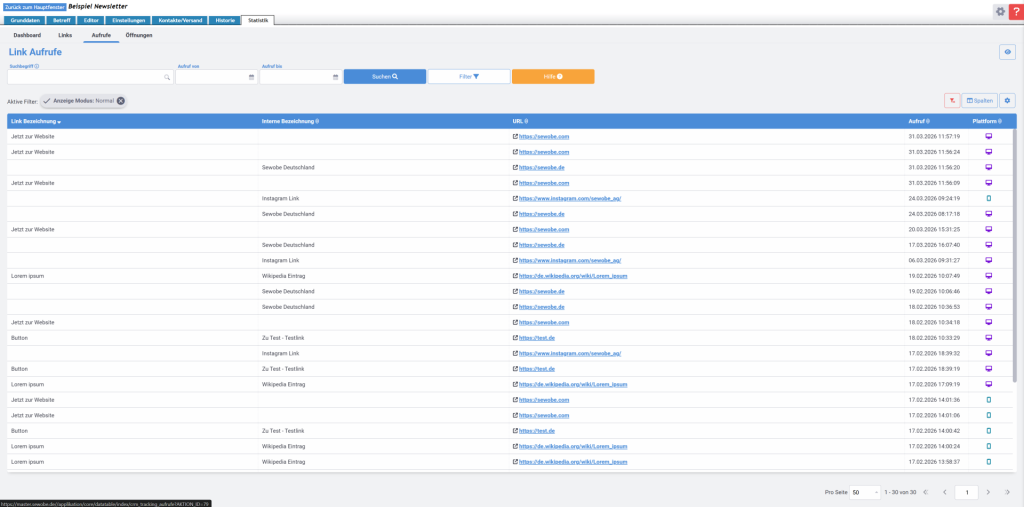Open table settings blue gear icon

(1007, 101)
